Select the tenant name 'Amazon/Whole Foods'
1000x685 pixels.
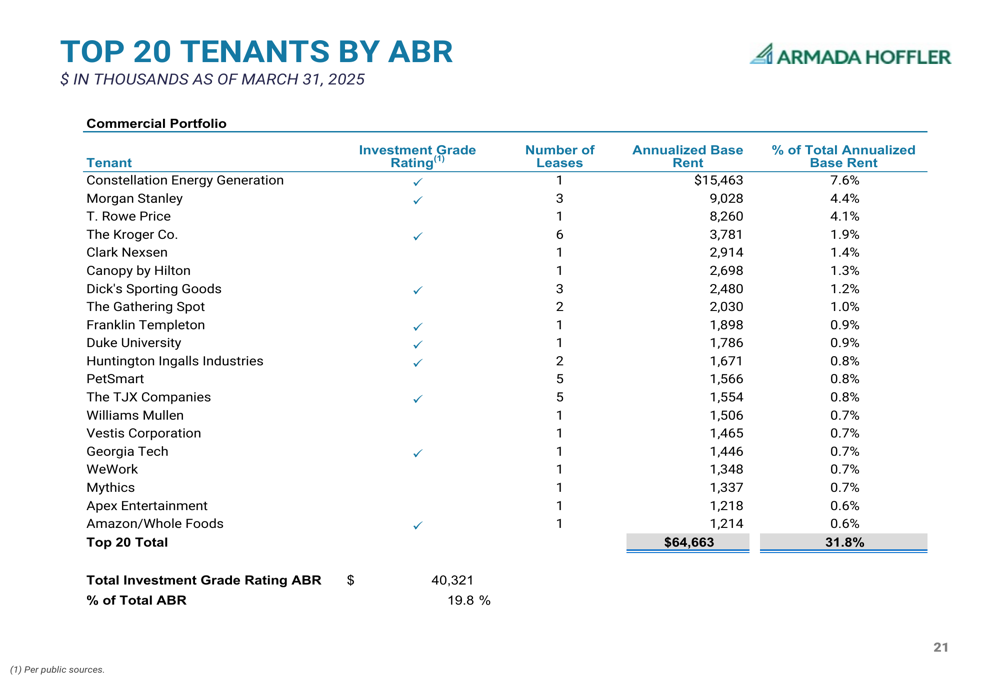tap(155, 524)
